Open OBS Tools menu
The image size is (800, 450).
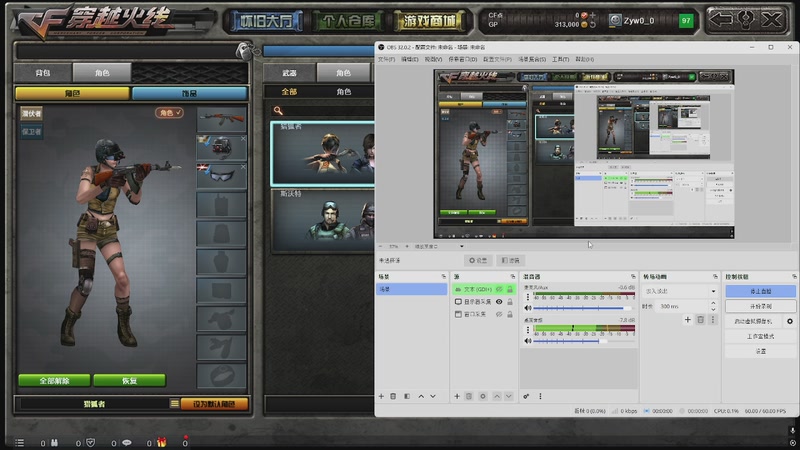click(560, 59)
